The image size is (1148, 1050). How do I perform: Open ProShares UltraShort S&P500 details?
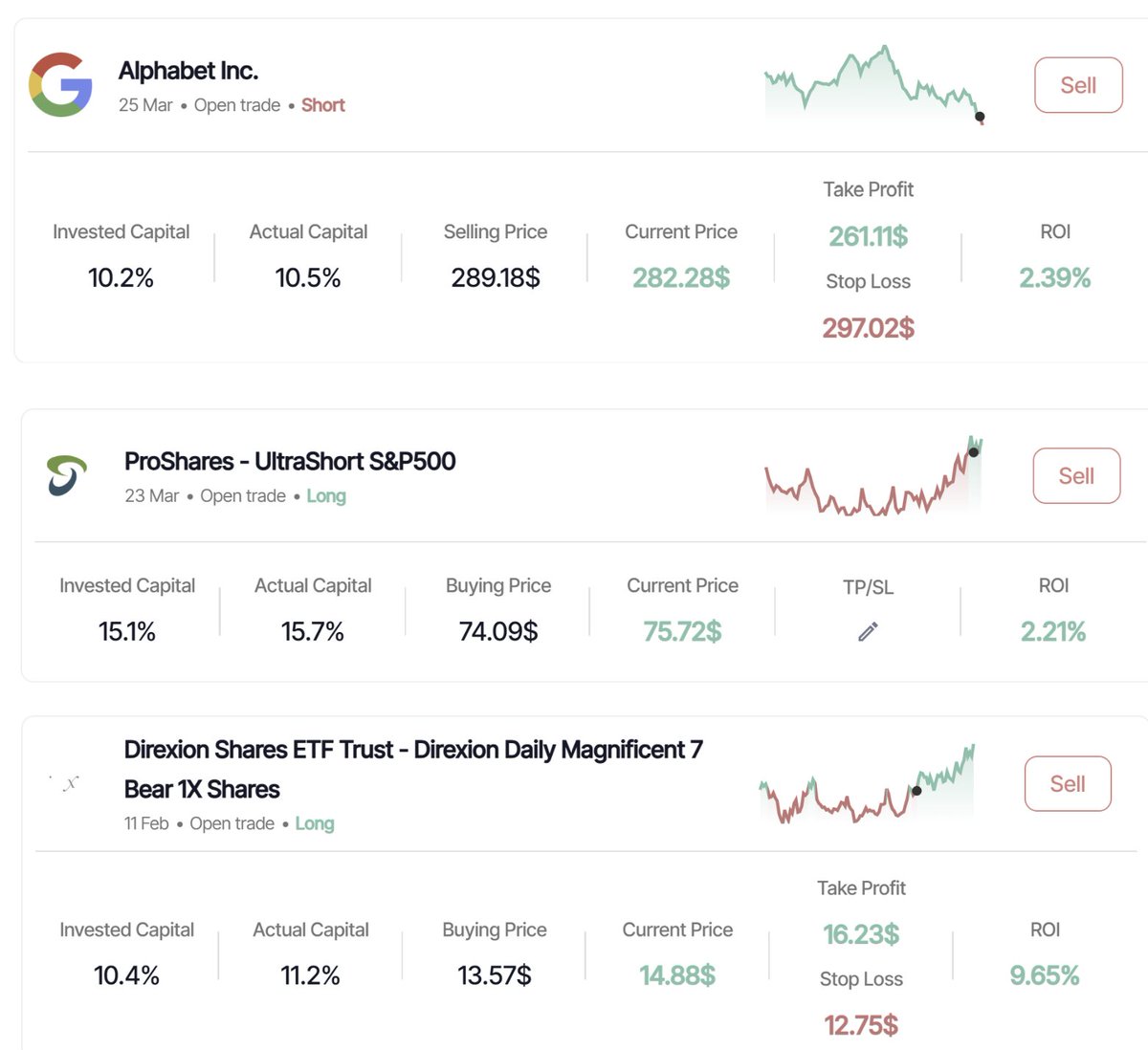pyautogui.click(x=291, y=461)
